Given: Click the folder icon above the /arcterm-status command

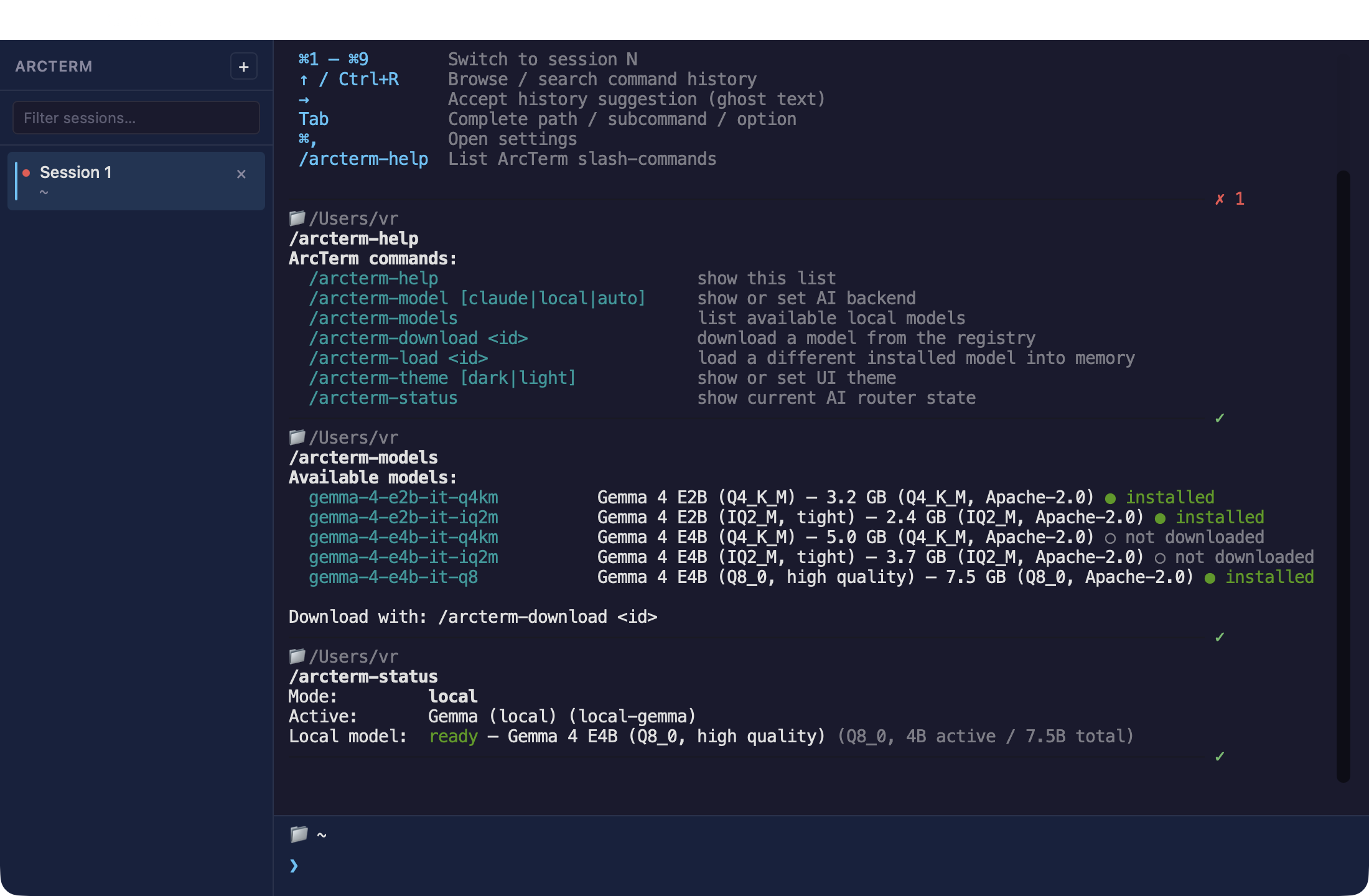Looking at the screenshot, I should (297, 656).
